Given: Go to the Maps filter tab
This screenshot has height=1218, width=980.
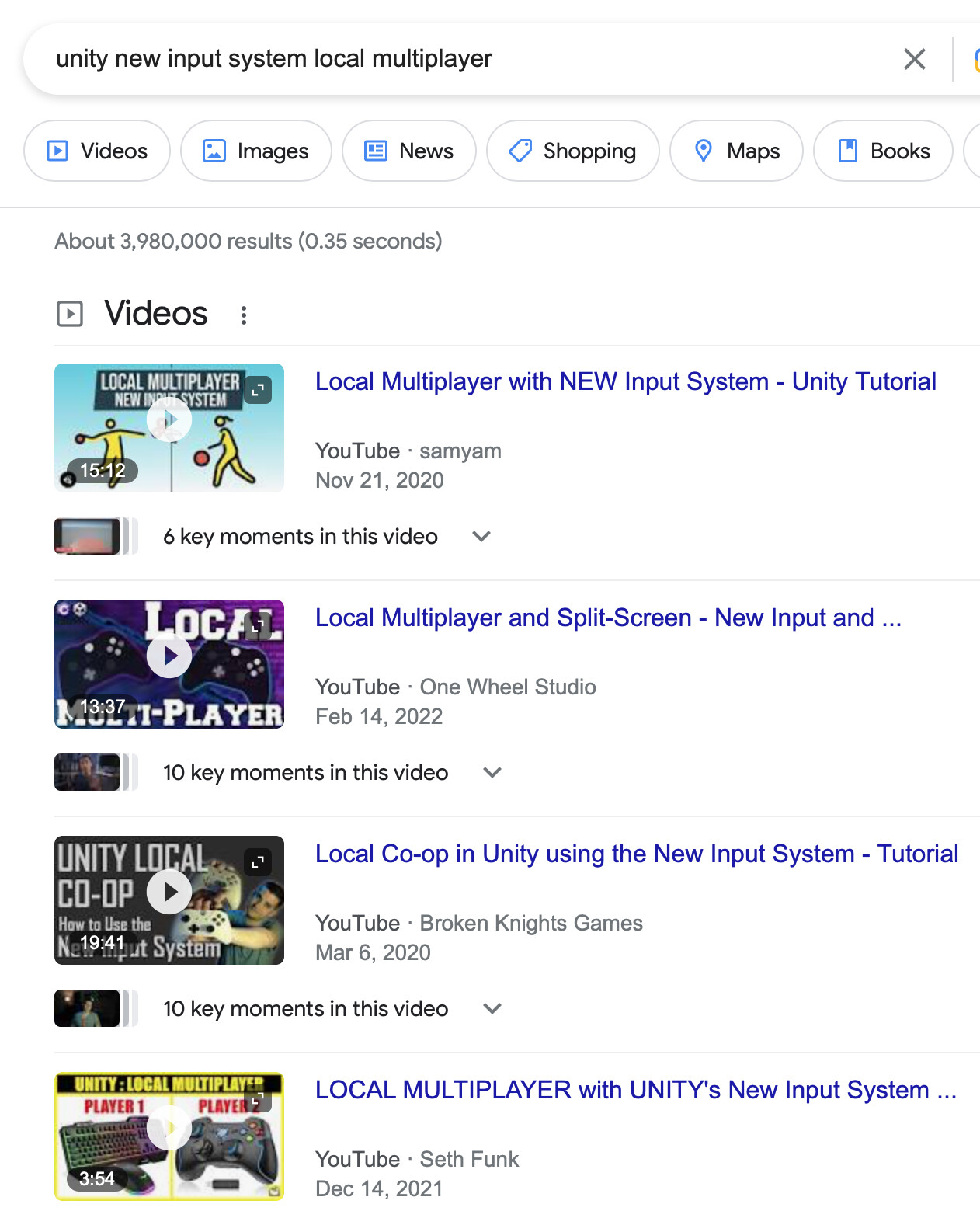Looking at the screenshot, I should point(736,151).
